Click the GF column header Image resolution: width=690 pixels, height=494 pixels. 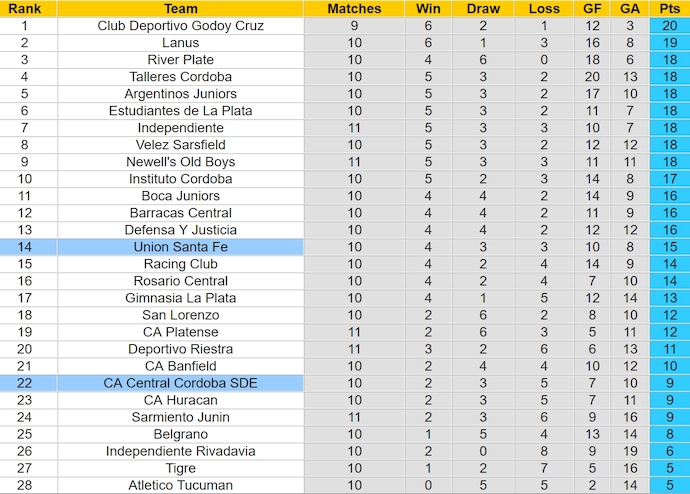click(x=592, y=9)
